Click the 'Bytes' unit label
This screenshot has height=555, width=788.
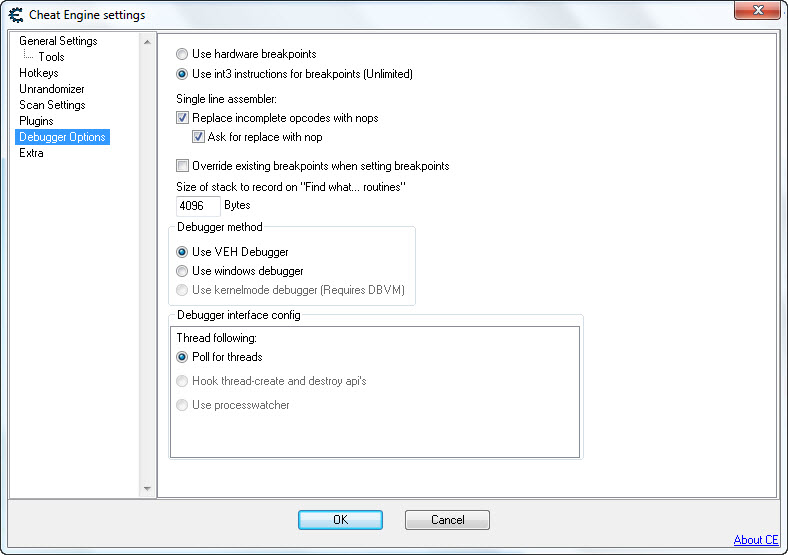pos(237,205)
